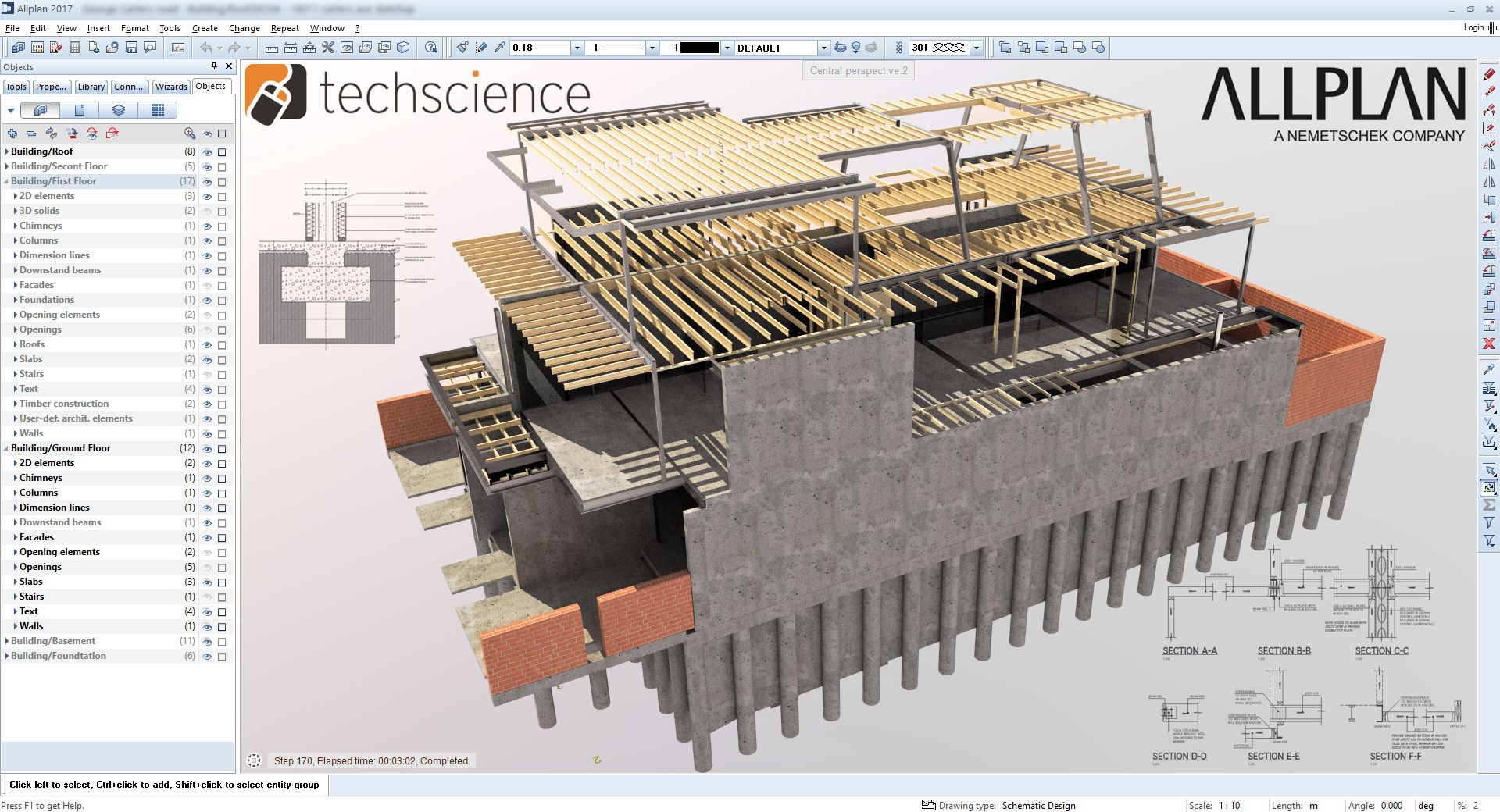This screenshot has width=1500, height=812.
Task: Check the selection box next to Building/Basement
Action: 223,642
